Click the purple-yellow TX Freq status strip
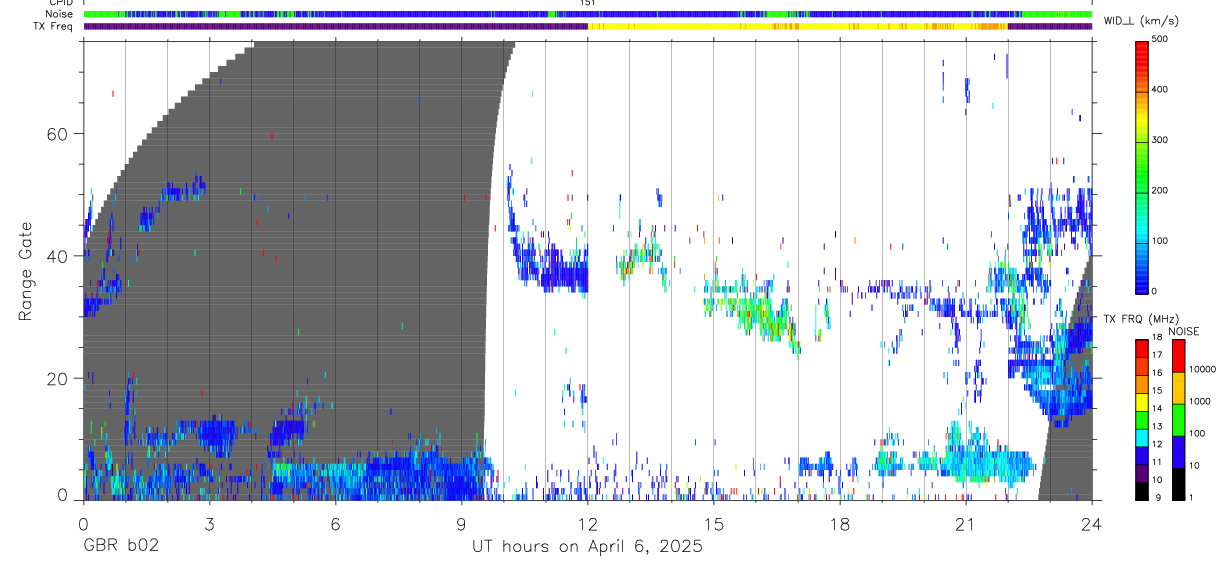The height and width of the screenshot is (567, 1228). [588, 26]
